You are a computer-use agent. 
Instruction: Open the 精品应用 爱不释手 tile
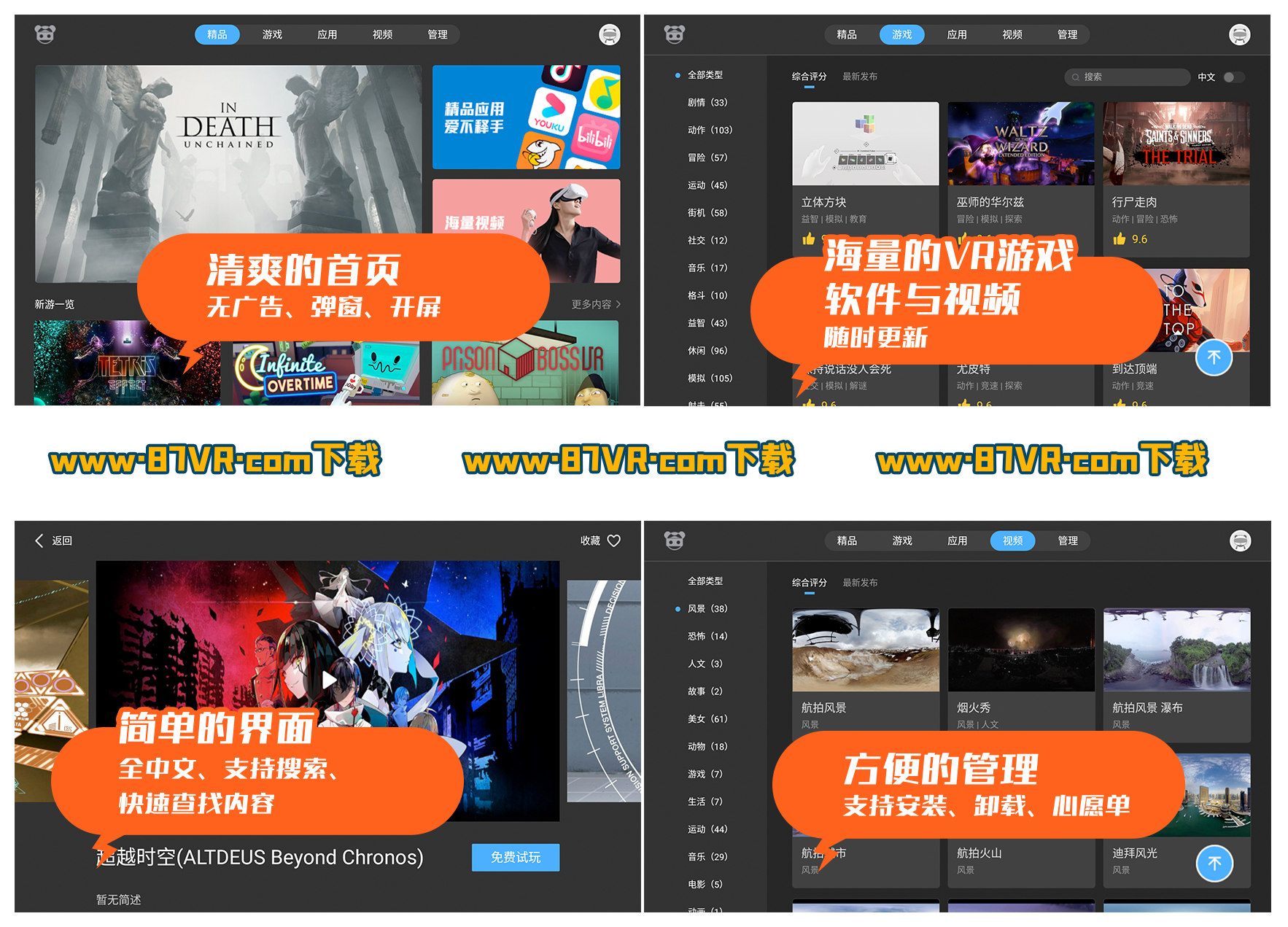(x=526, y=117)
